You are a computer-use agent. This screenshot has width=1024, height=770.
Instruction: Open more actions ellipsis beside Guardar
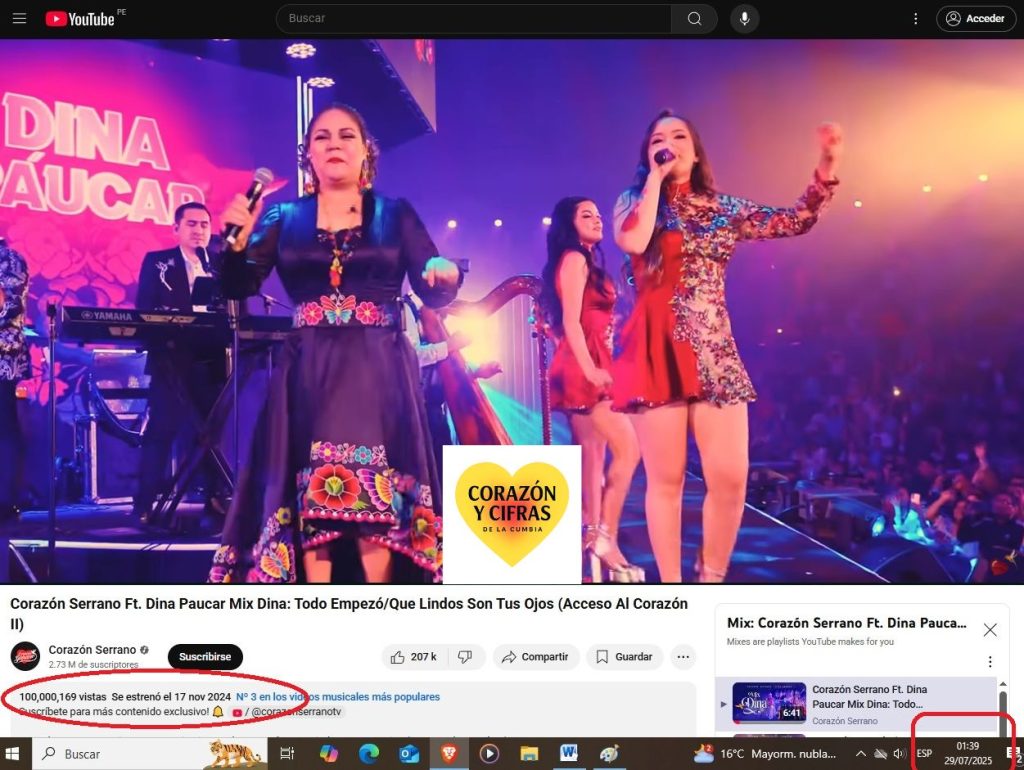(683, 657)
